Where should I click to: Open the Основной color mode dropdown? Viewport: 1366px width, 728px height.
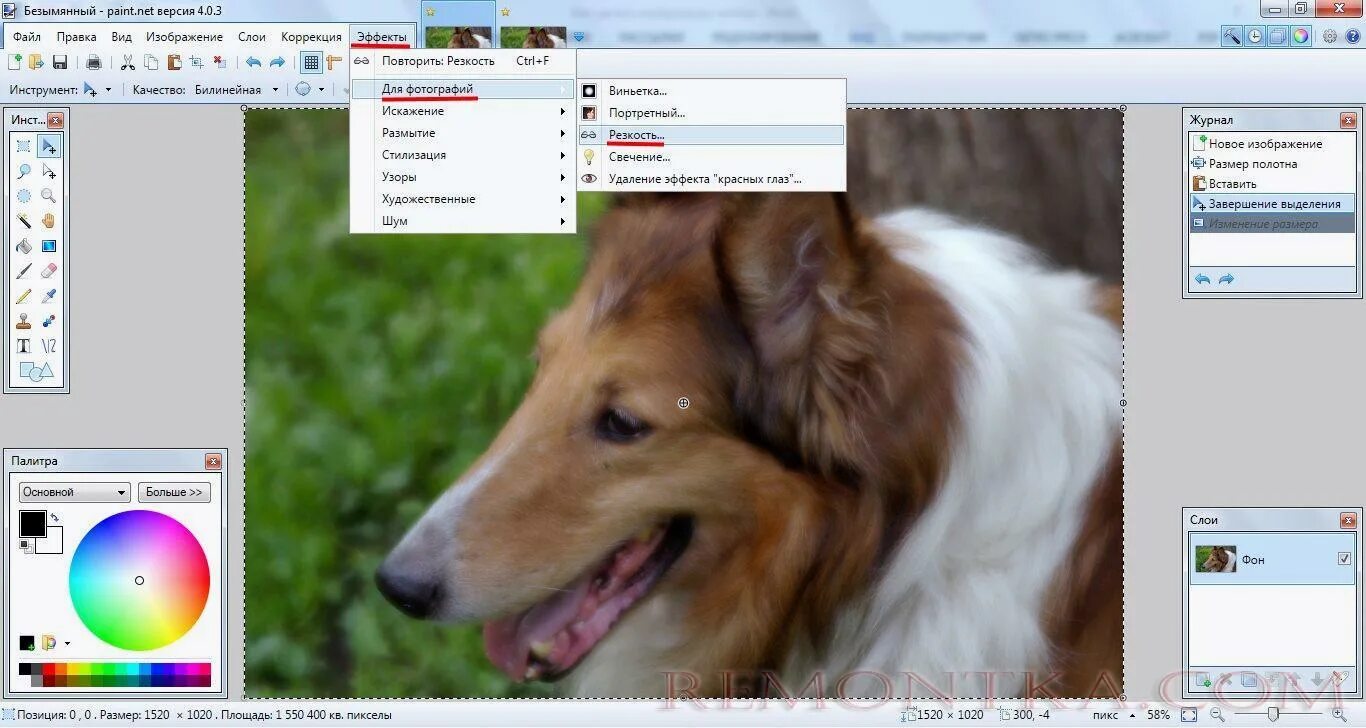tap(75, 492)
